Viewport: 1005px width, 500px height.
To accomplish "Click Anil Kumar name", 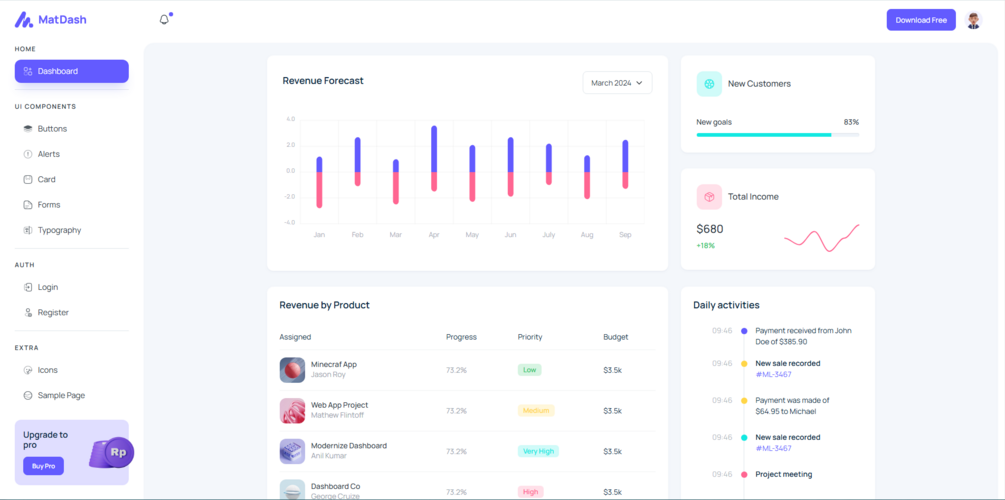I will coord(329,456).
